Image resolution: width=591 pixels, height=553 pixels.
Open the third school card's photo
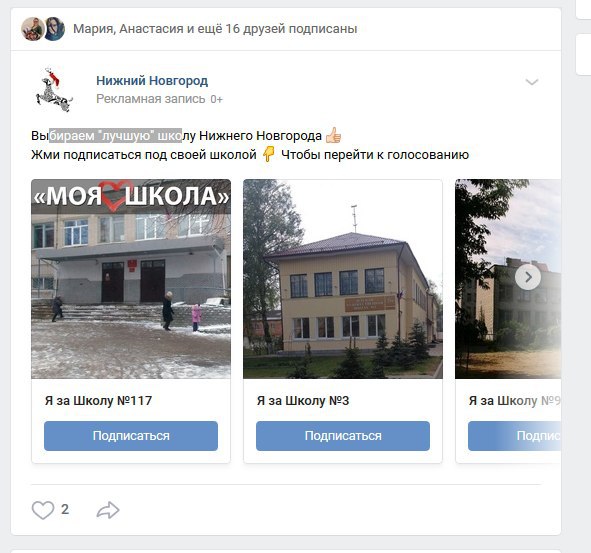pyautogui.click(x=508, y=279)
